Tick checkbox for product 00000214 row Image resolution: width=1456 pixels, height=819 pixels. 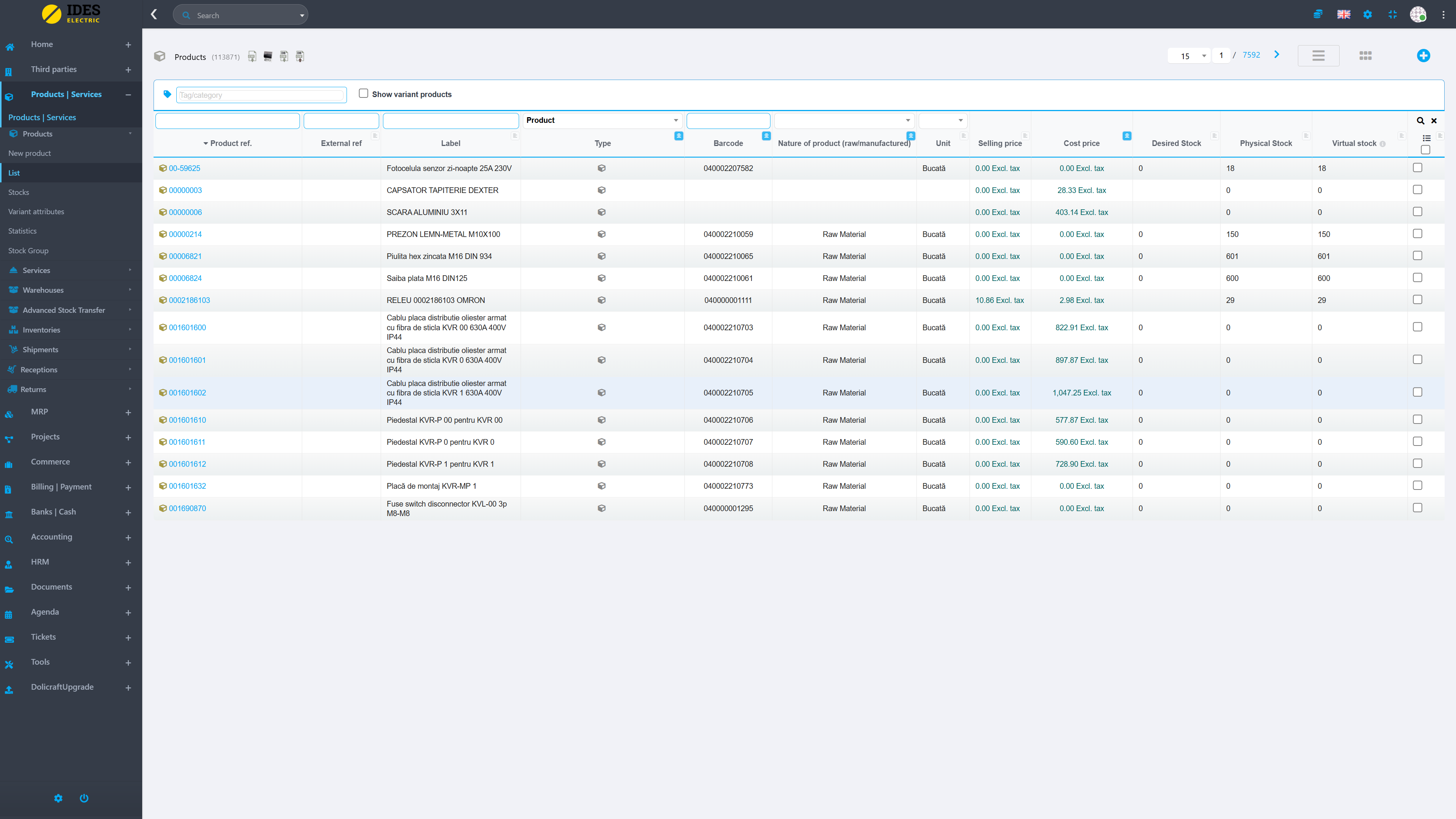point(1417,234)
